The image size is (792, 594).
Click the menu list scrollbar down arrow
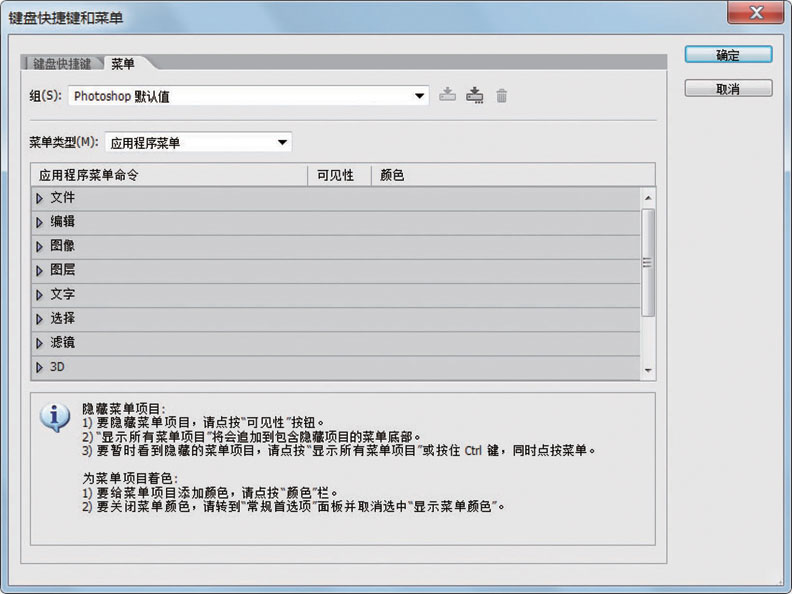[x=648, y=371]
